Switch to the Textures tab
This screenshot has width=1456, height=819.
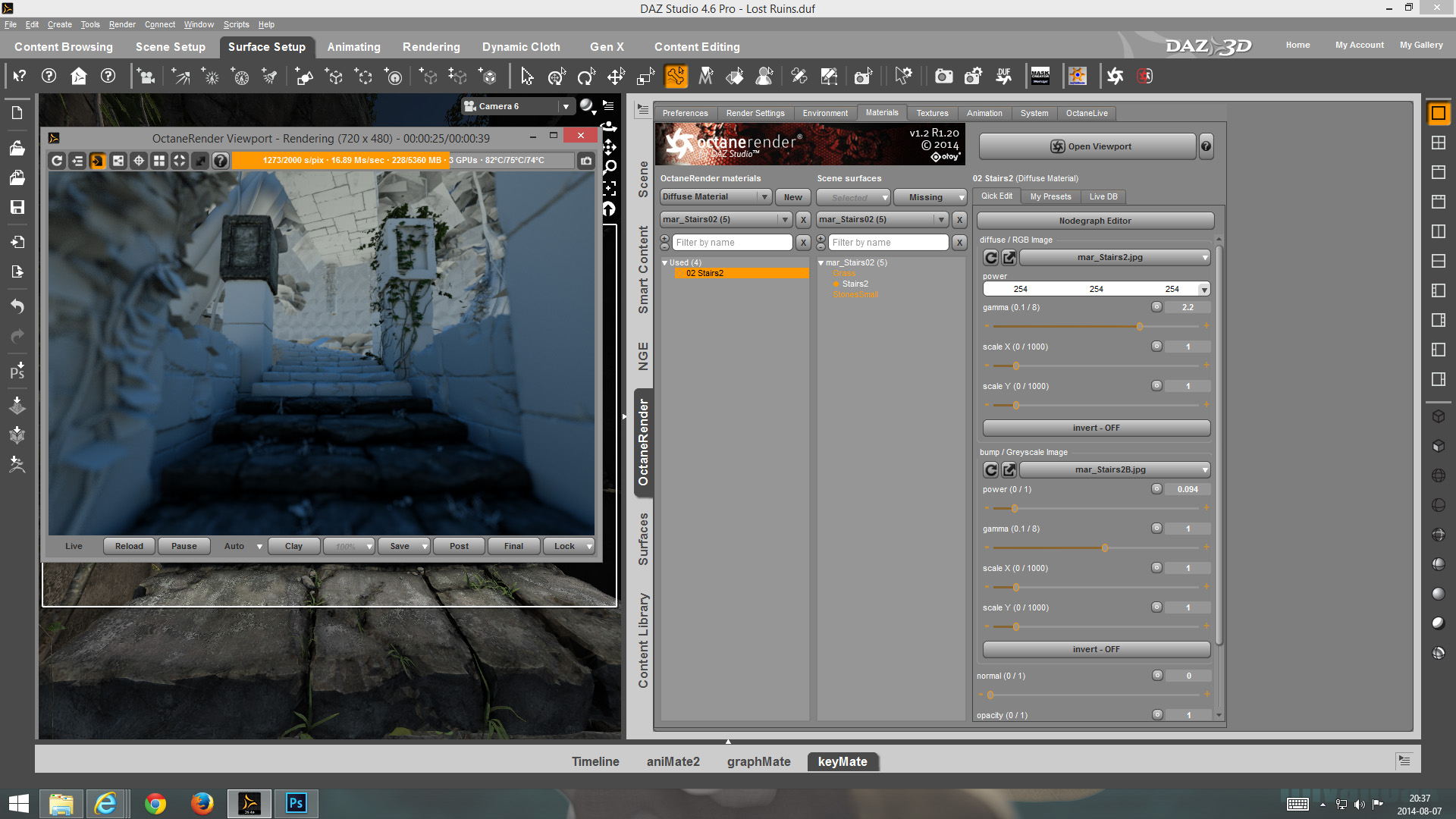(x=932, y=113)
